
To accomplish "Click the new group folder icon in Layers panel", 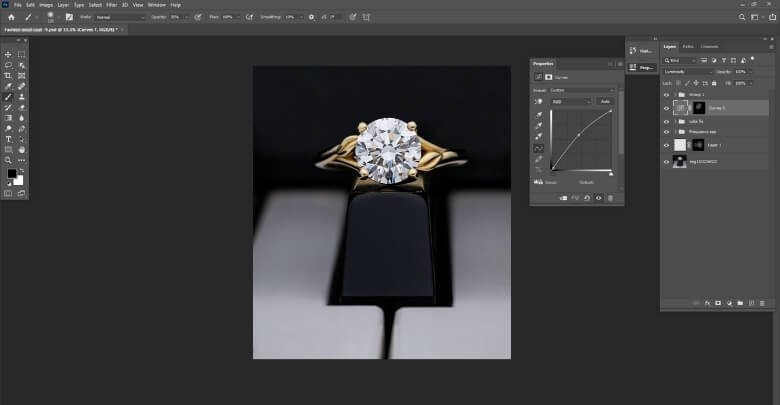I will [x=740, y=303].
